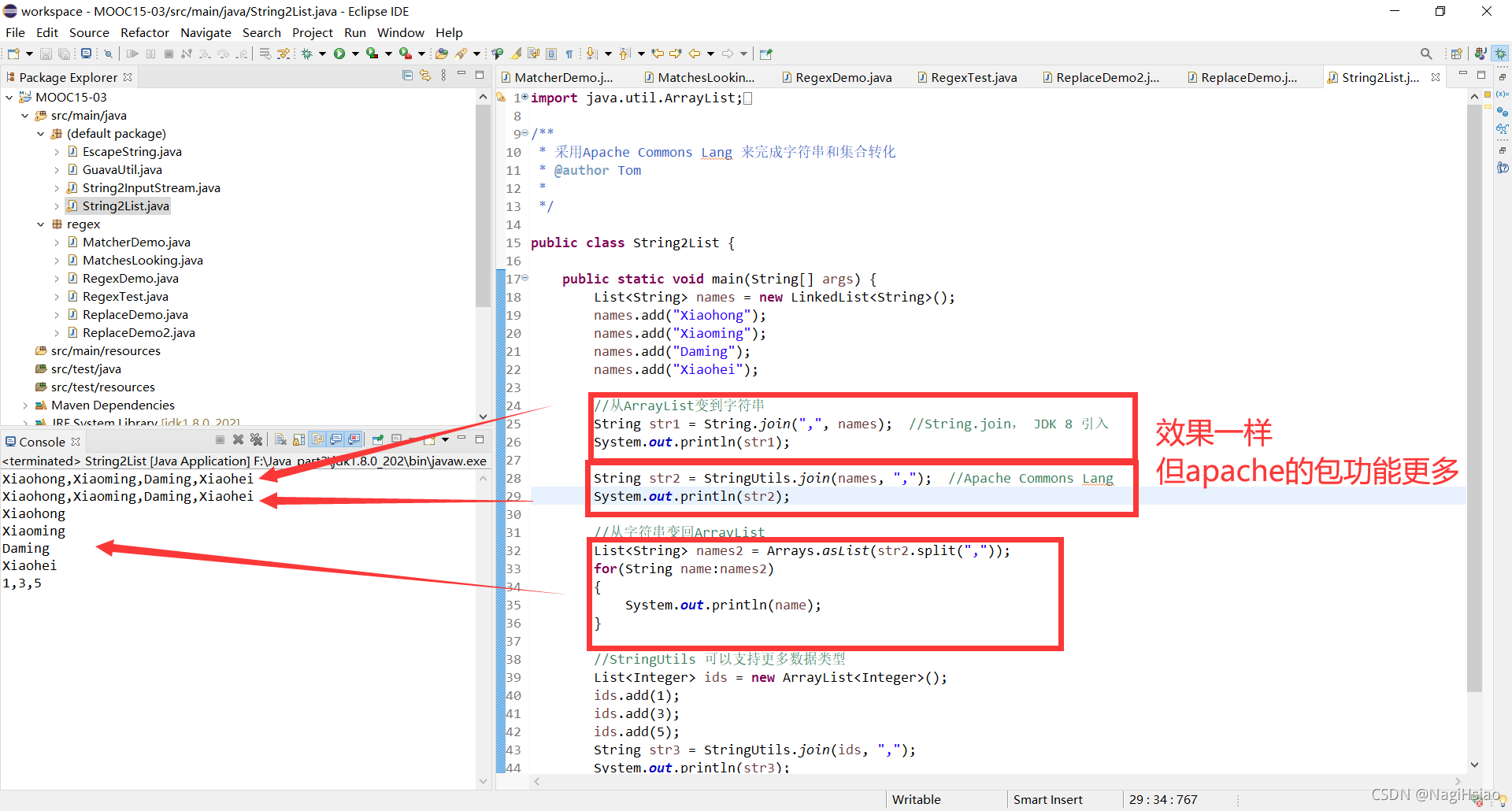
Task: Select GuavaUtil.java in Package Explorer
Action: (x=122, y=170)
